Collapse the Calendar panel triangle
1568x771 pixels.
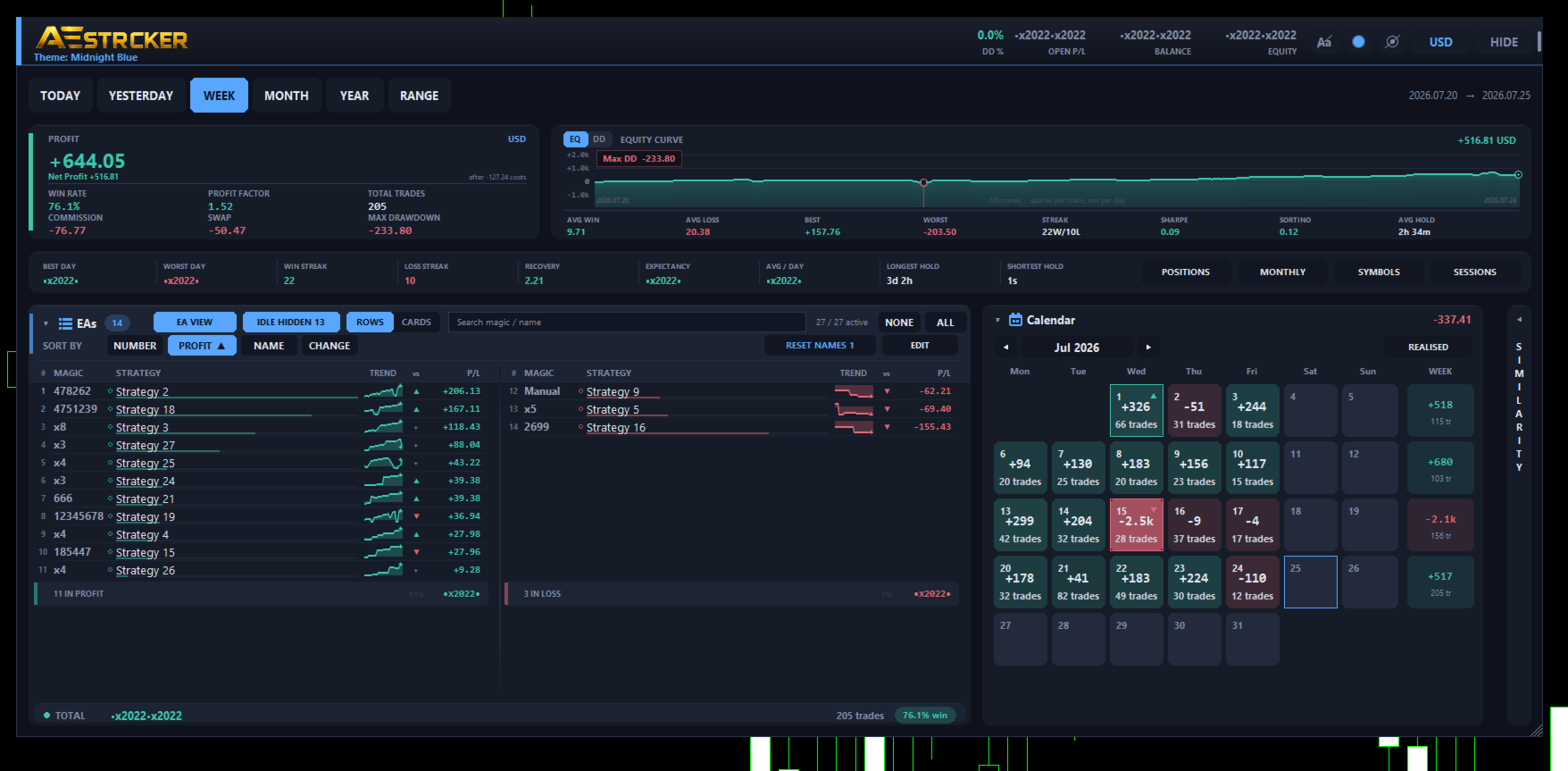(998, 320)
